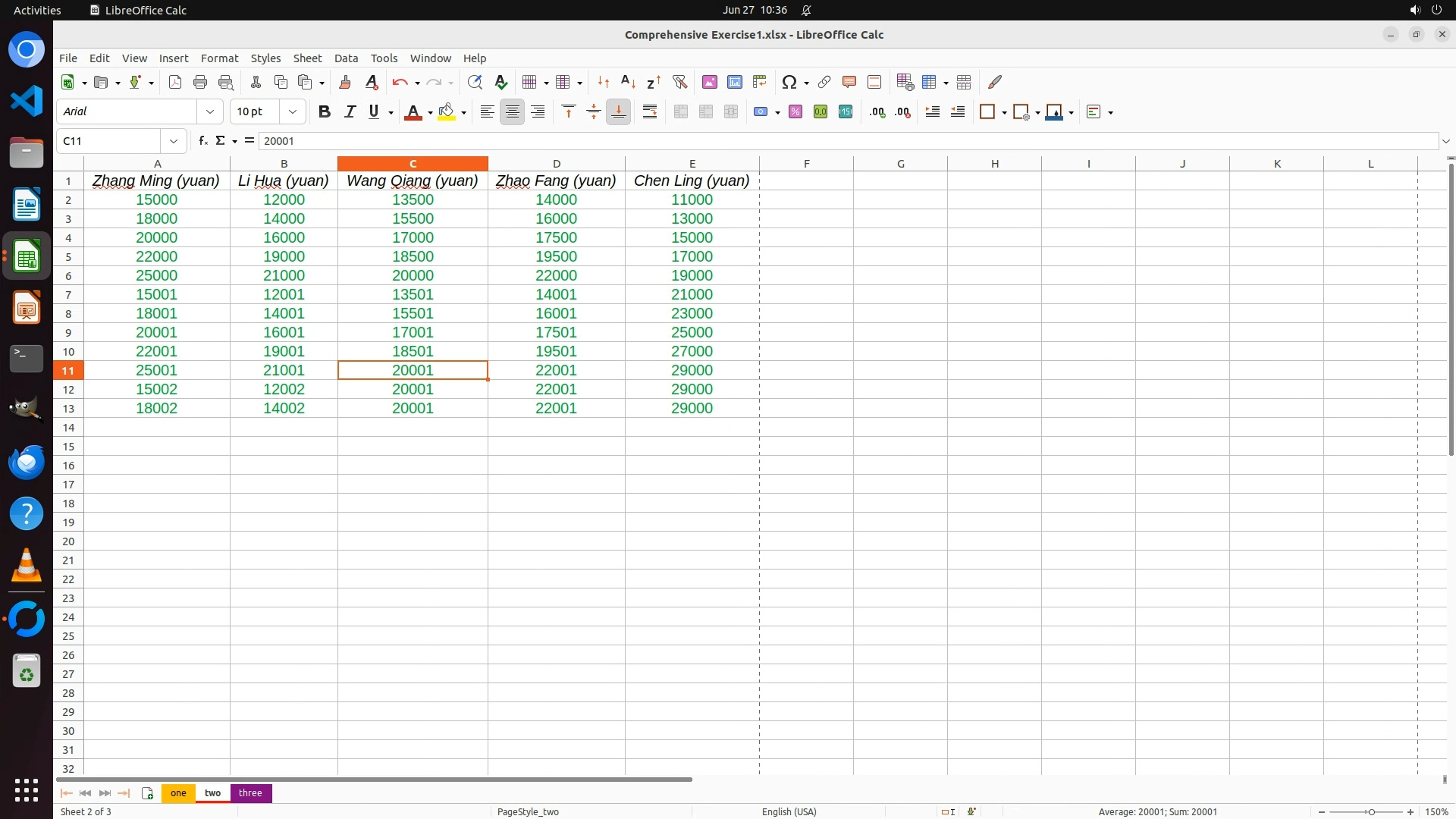Open the Data menu
The height and width of the screenshot is (819, 1456).
point(346,58)
